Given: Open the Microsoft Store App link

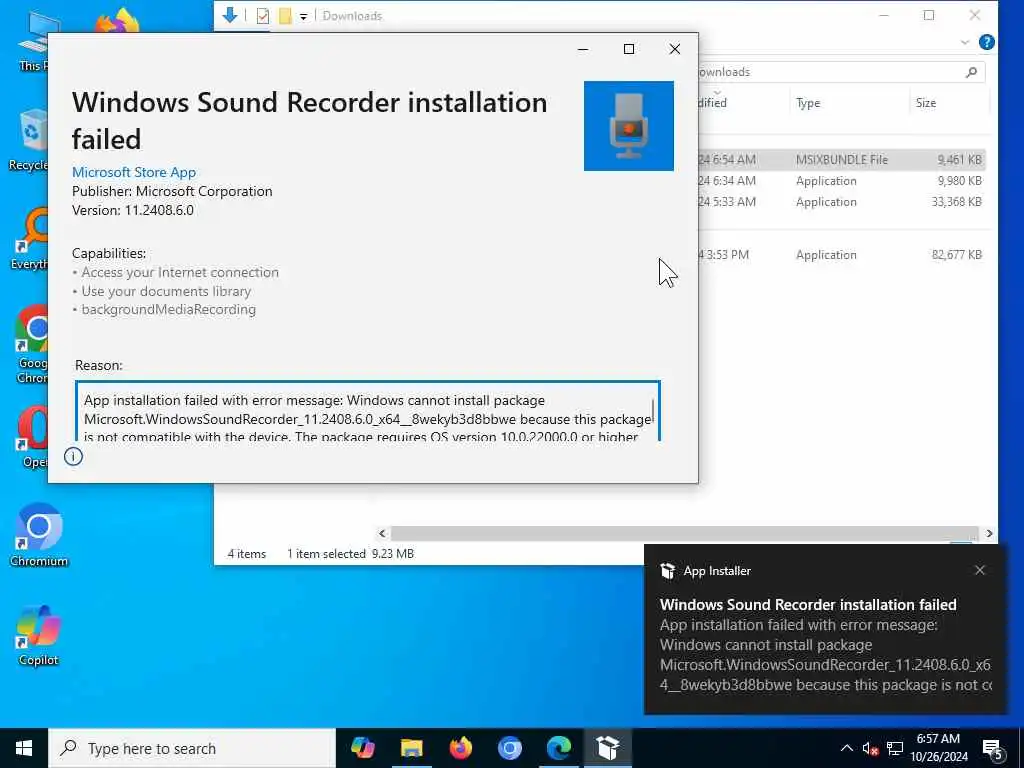Looking at the screenshot, I should pos(134,172).
